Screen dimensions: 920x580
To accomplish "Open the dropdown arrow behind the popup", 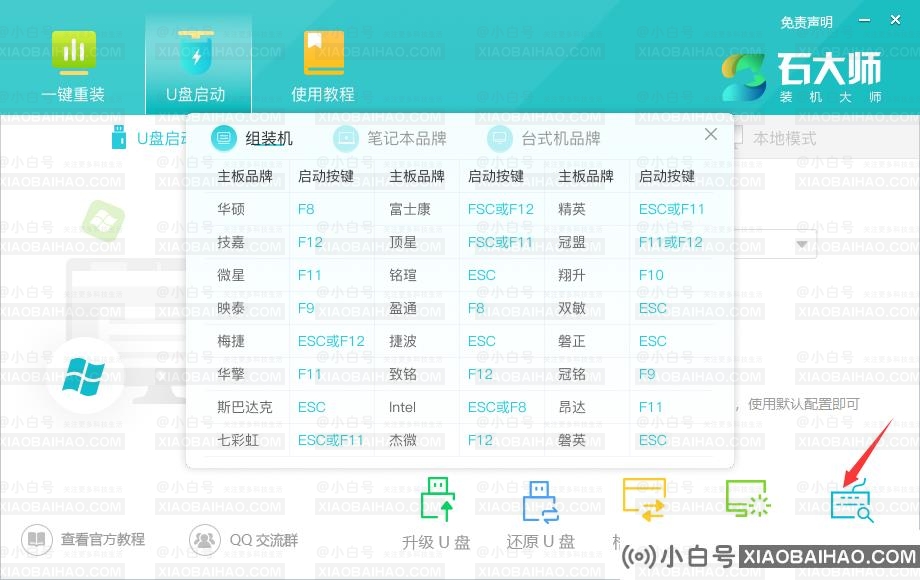I will (802, 244).
